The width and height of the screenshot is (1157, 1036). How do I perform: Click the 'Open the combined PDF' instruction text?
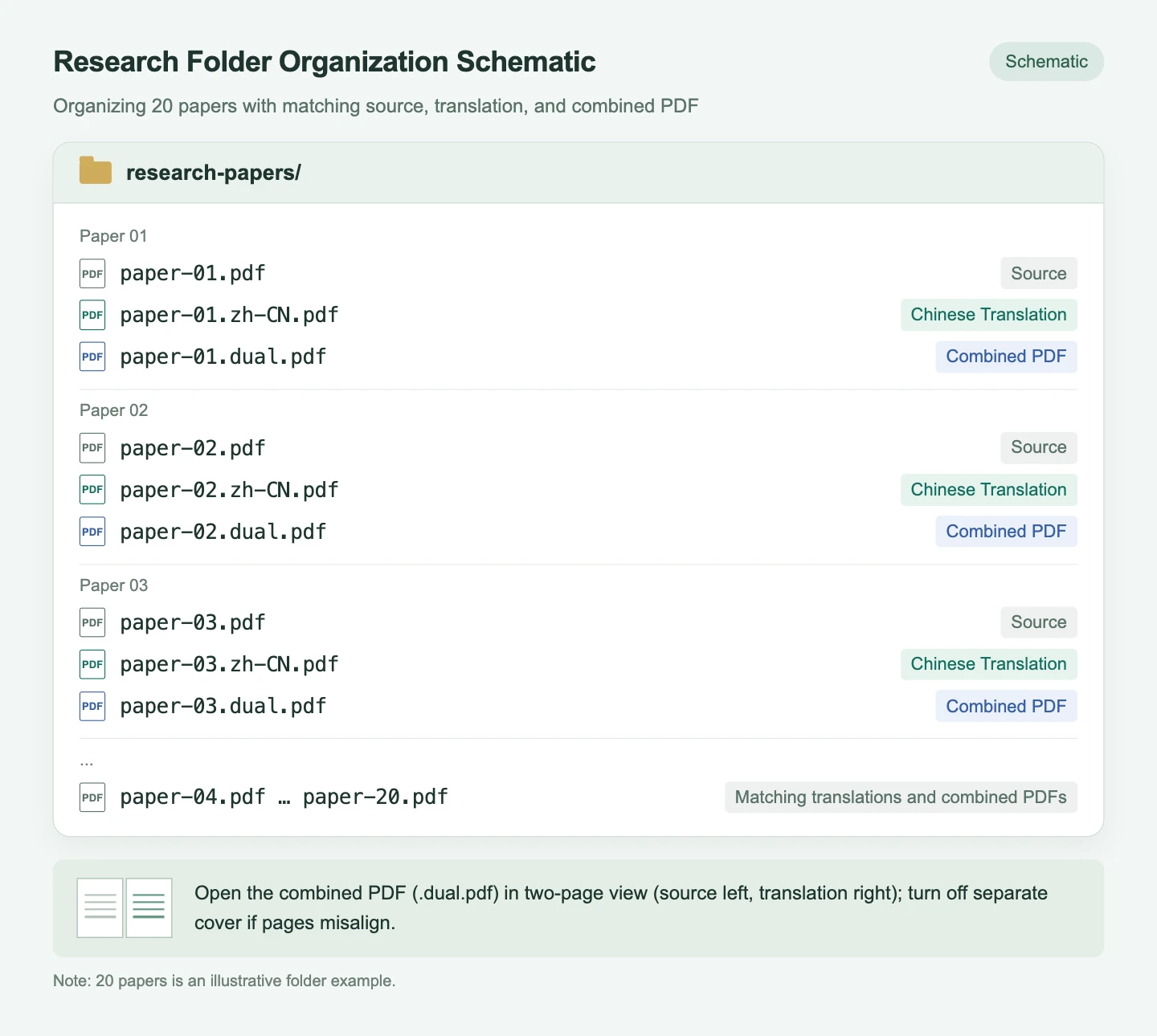point(621,908)
